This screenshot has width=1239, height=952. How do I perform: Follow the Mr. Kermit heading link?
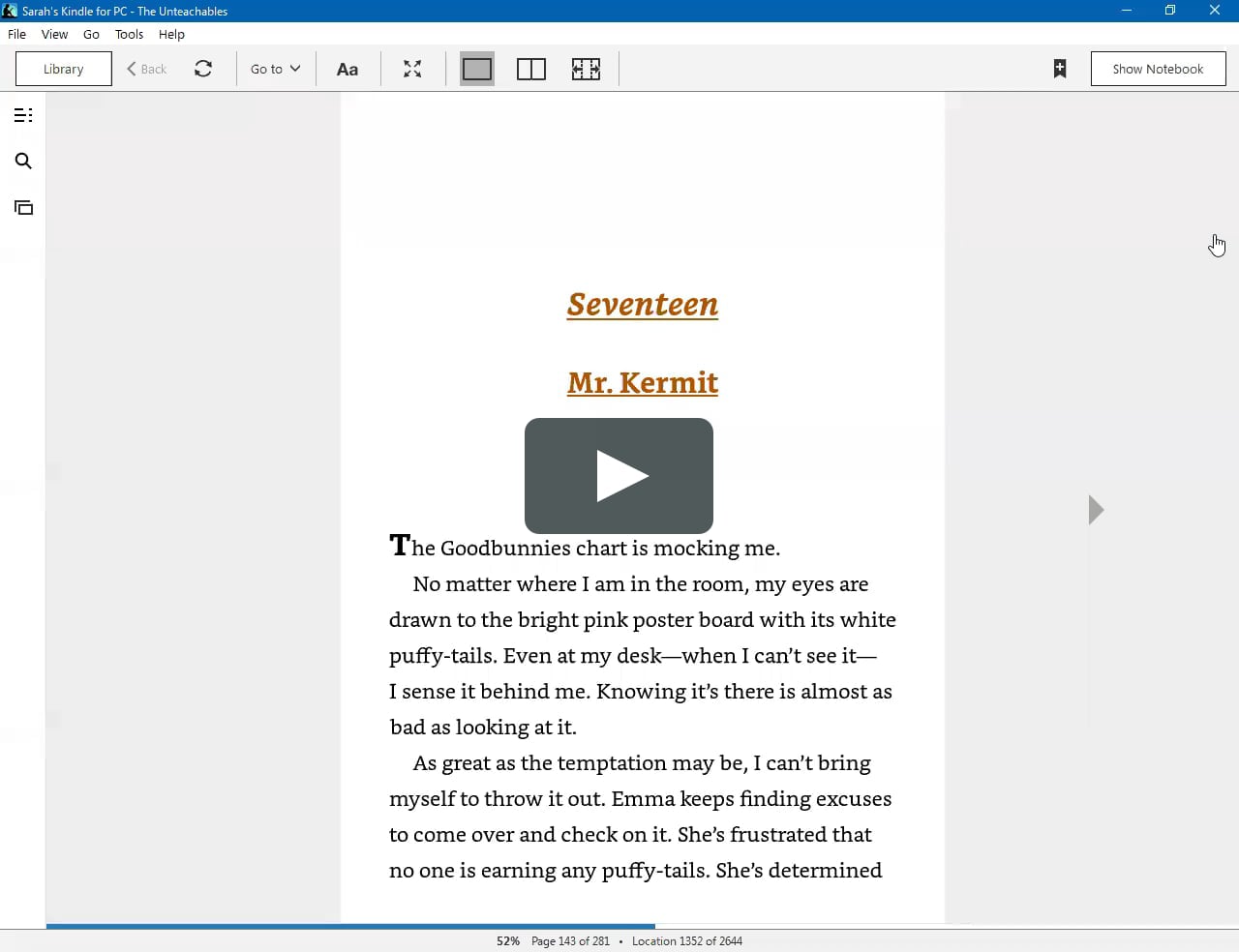click(x=643, y=382)
